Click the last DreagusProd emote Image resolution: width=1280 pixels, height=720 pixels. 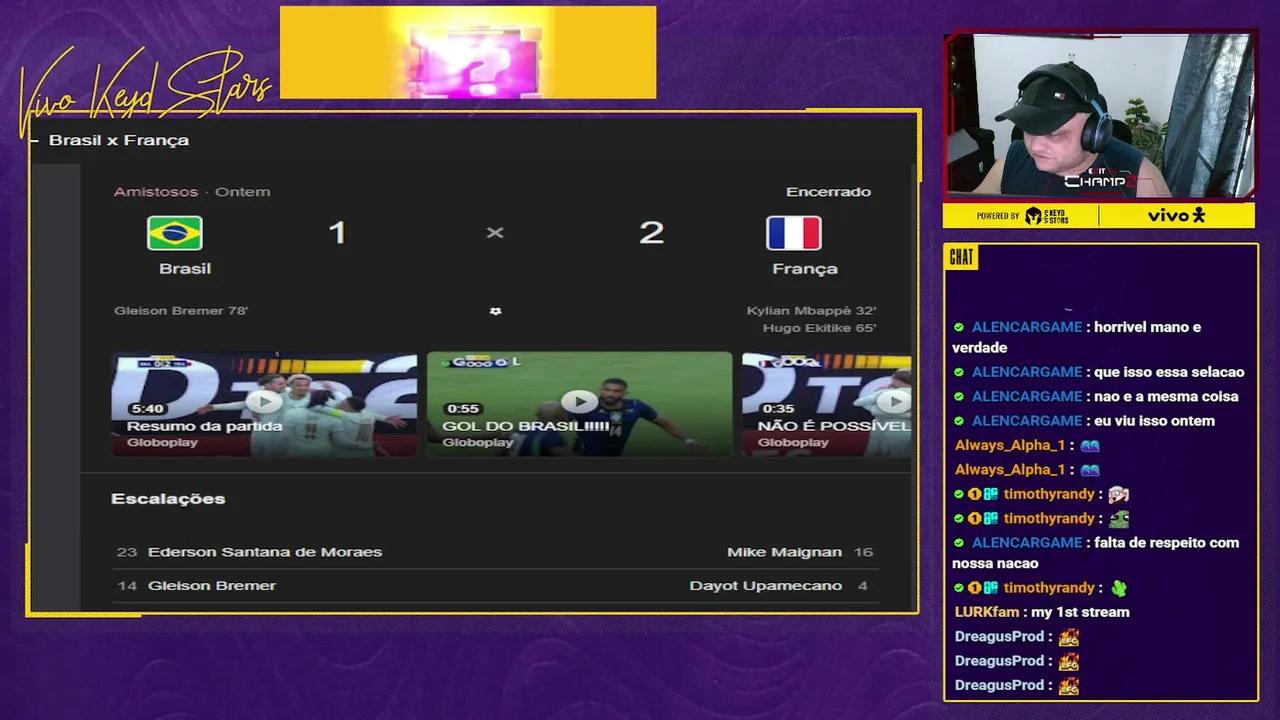1069,685
